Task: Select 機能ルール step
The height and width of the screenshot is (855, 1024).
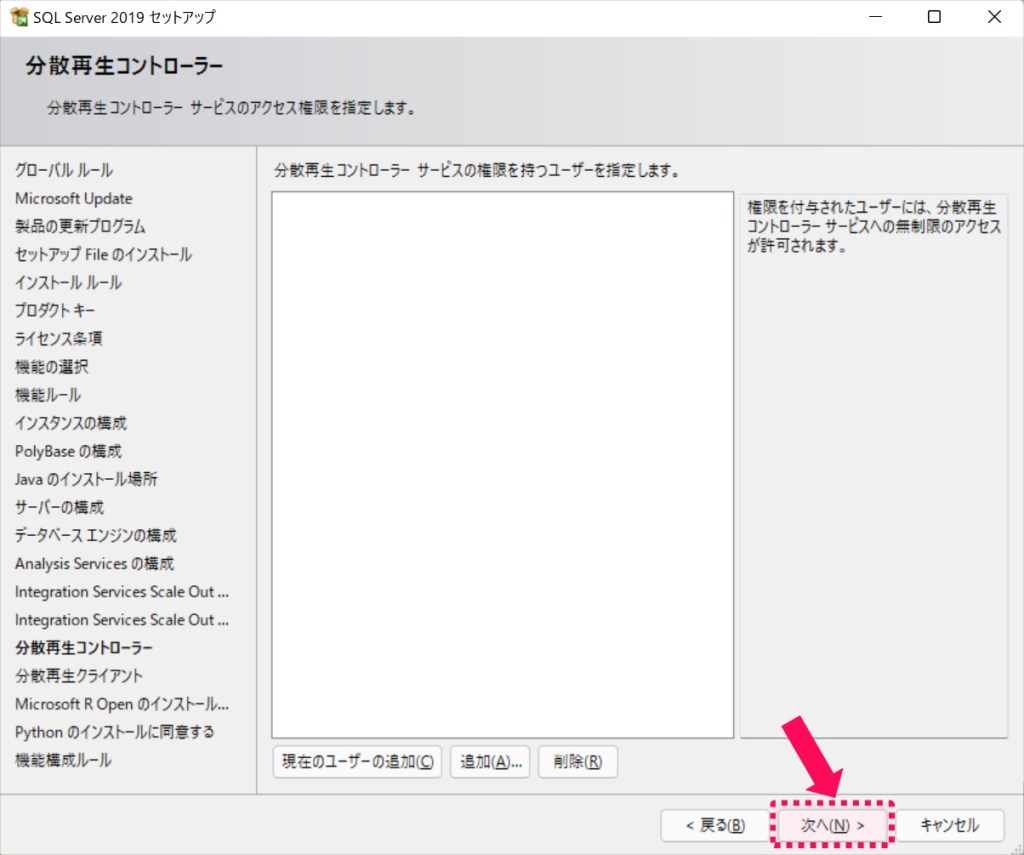Action: [48, 395]
